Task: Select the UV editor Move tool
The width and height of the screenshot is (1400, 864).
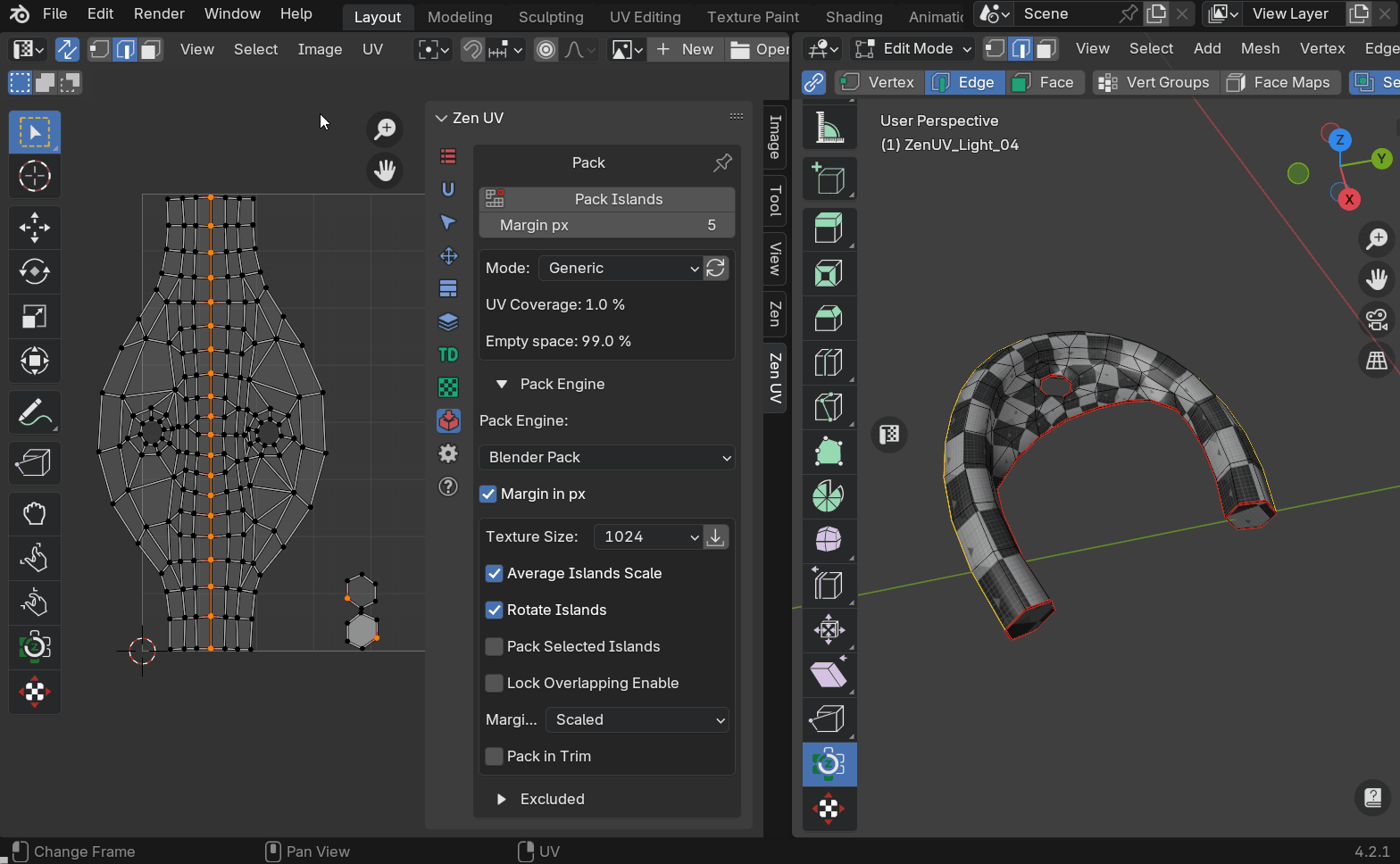Action: pyautogui.click(x=35, y=227)
